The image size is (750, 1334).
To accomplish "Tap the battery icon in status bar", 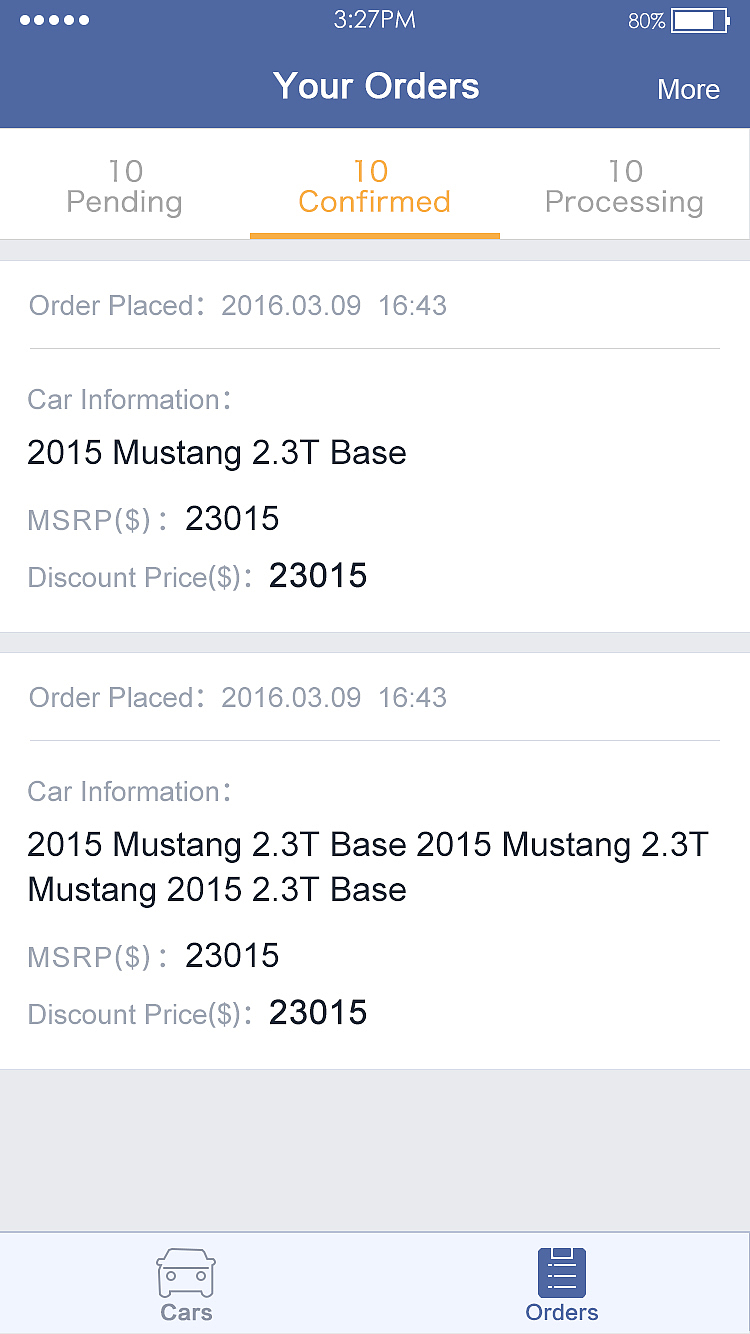I will (699, 20).
